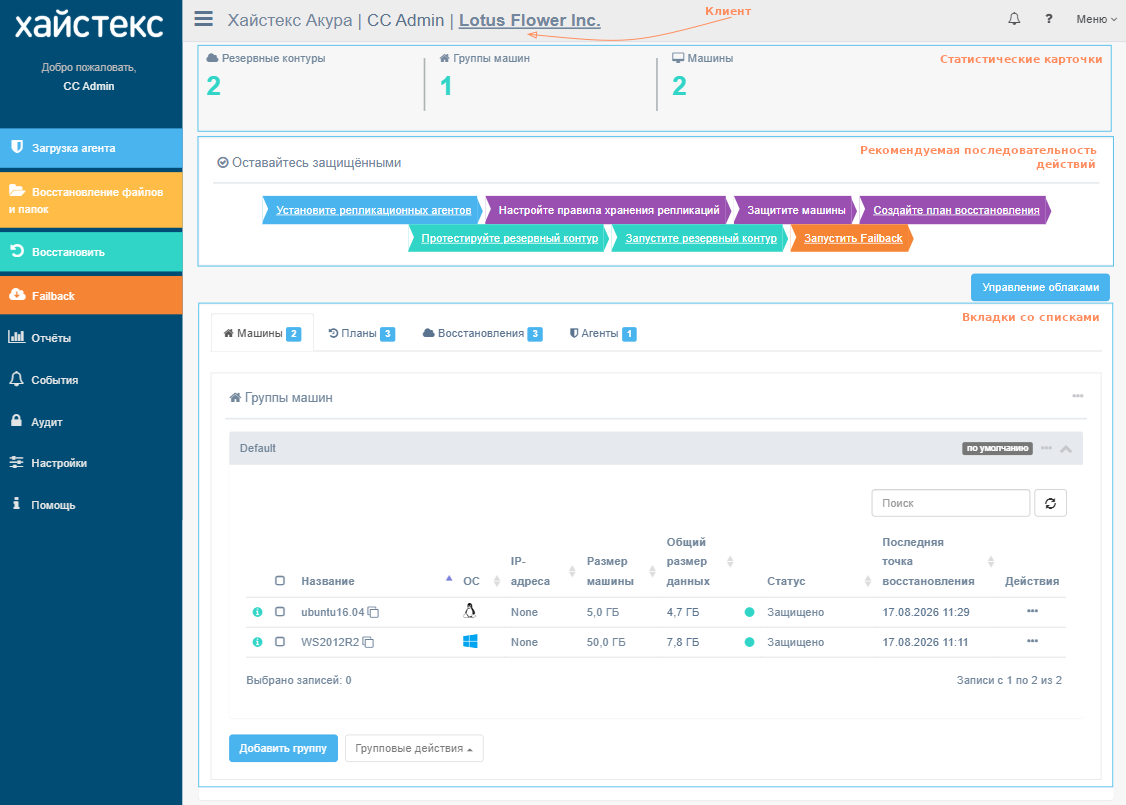Open the Меню dropdown in top bar

click(1096, 19)
